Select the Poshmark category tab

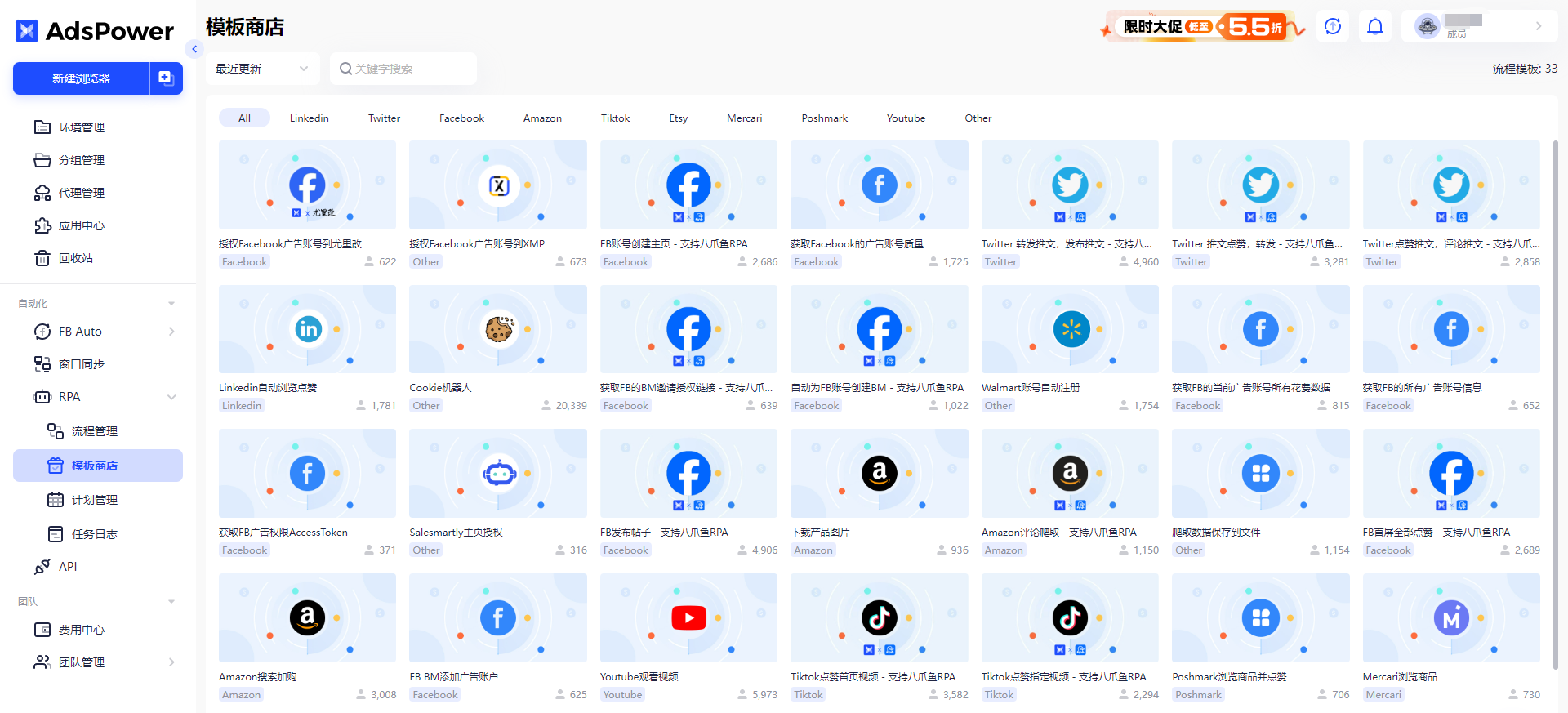coord(825,118)
